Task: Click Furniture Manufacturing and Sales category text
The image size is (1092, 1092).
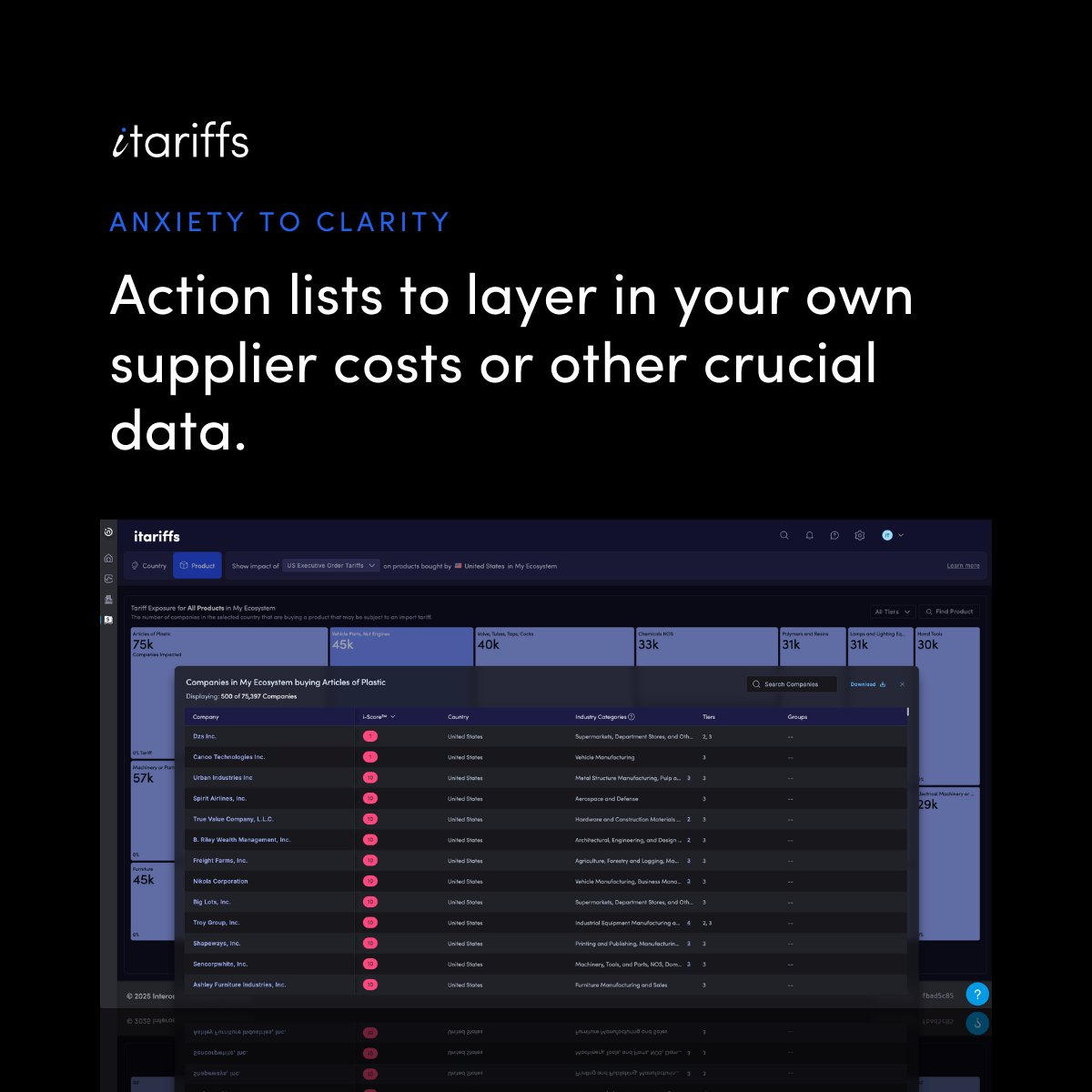Action: (621, 985)
